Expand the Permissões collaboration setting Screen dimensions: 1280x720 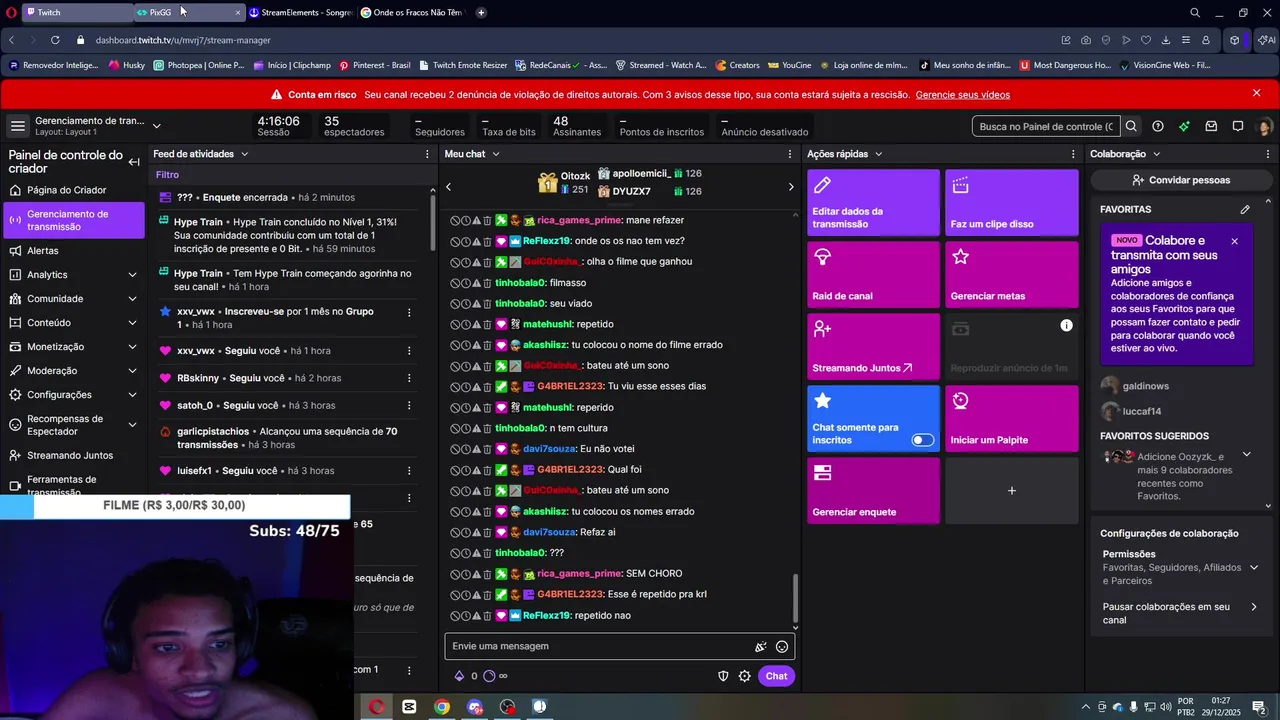click(x=1253, y=567)
